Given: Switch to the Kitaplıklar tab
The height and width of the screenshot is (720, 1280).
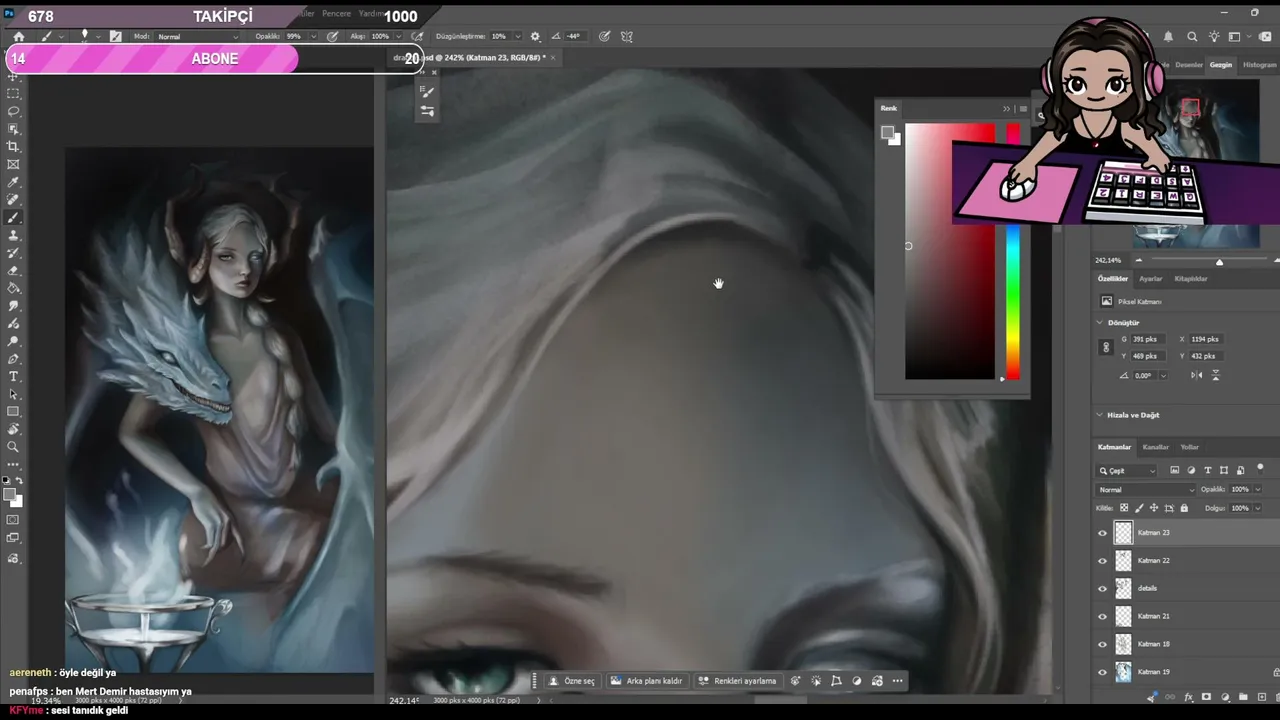Looking at the screenshot, I should pyautogui.click(x=1191, y=279).
